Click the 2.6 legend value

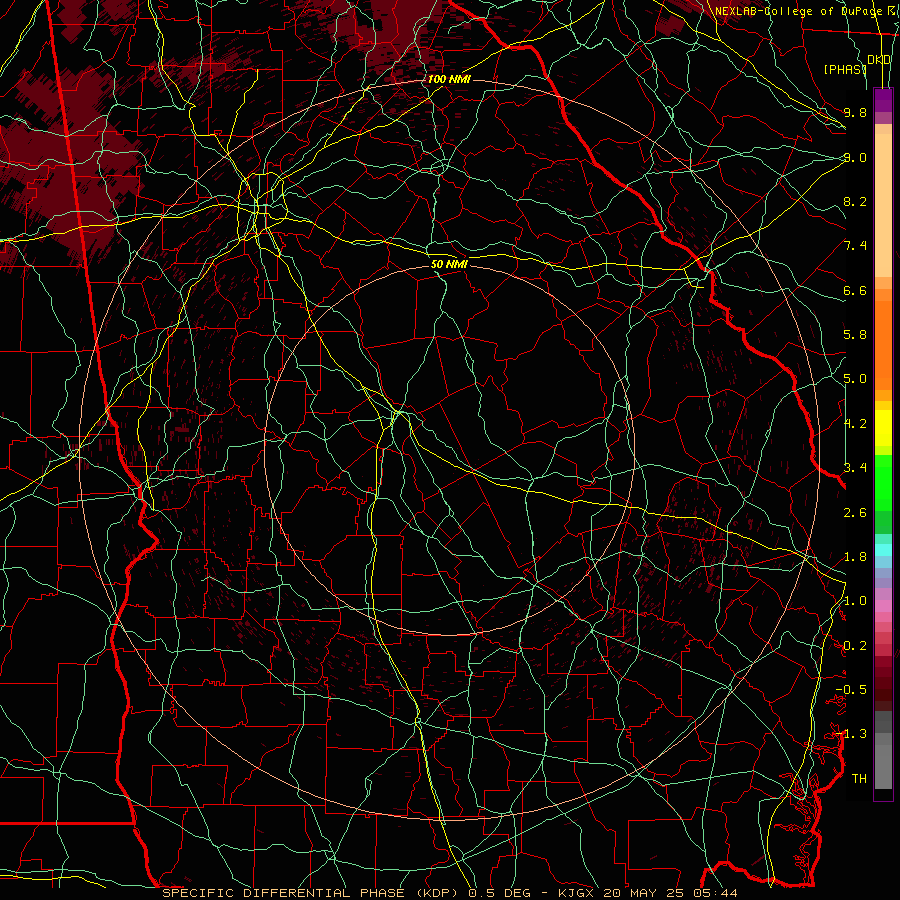(x=855, y=513)
